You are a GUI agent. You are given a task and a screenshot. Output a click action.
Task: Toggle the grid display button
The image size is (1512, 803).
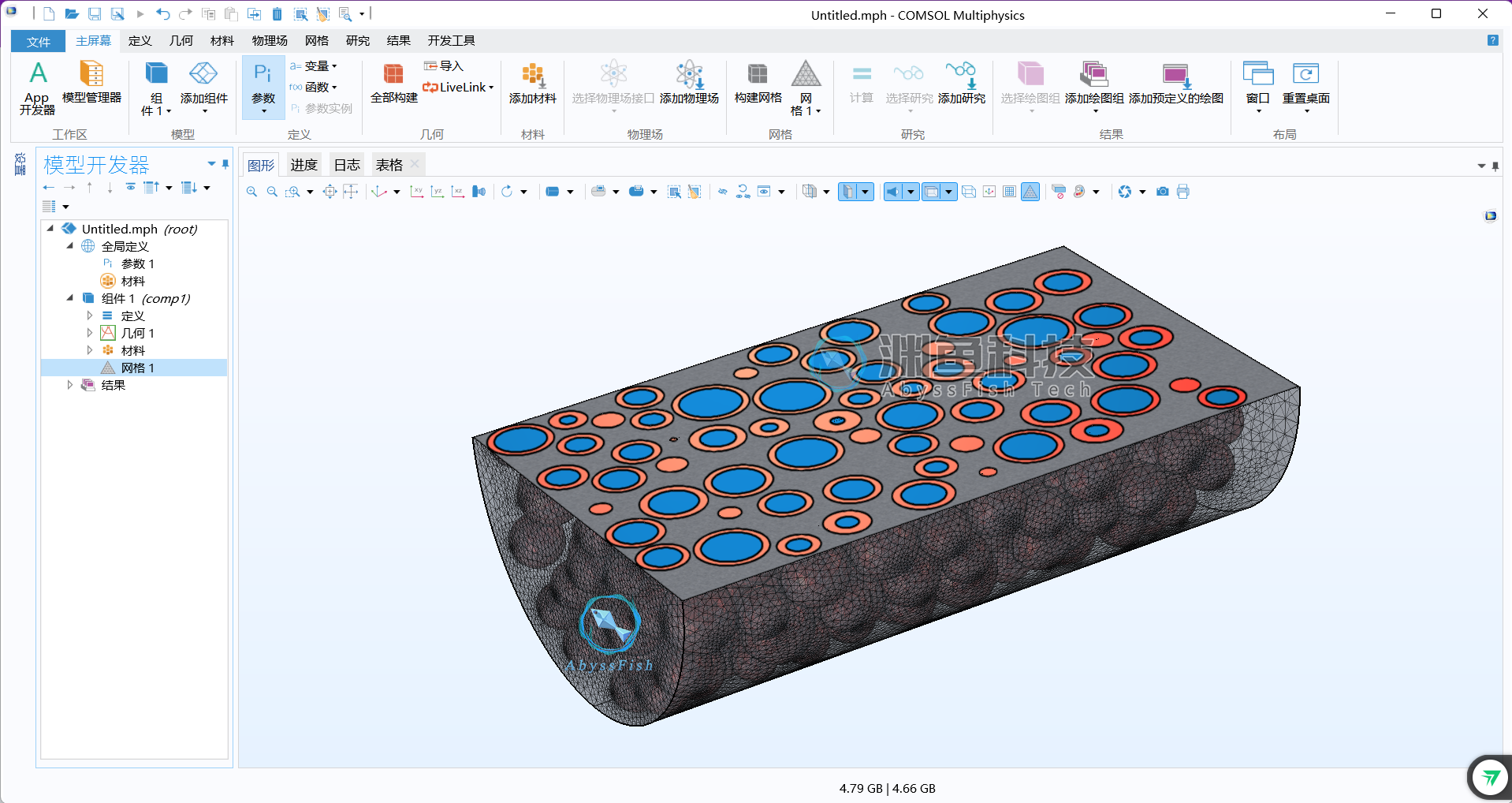point(1009,192)
